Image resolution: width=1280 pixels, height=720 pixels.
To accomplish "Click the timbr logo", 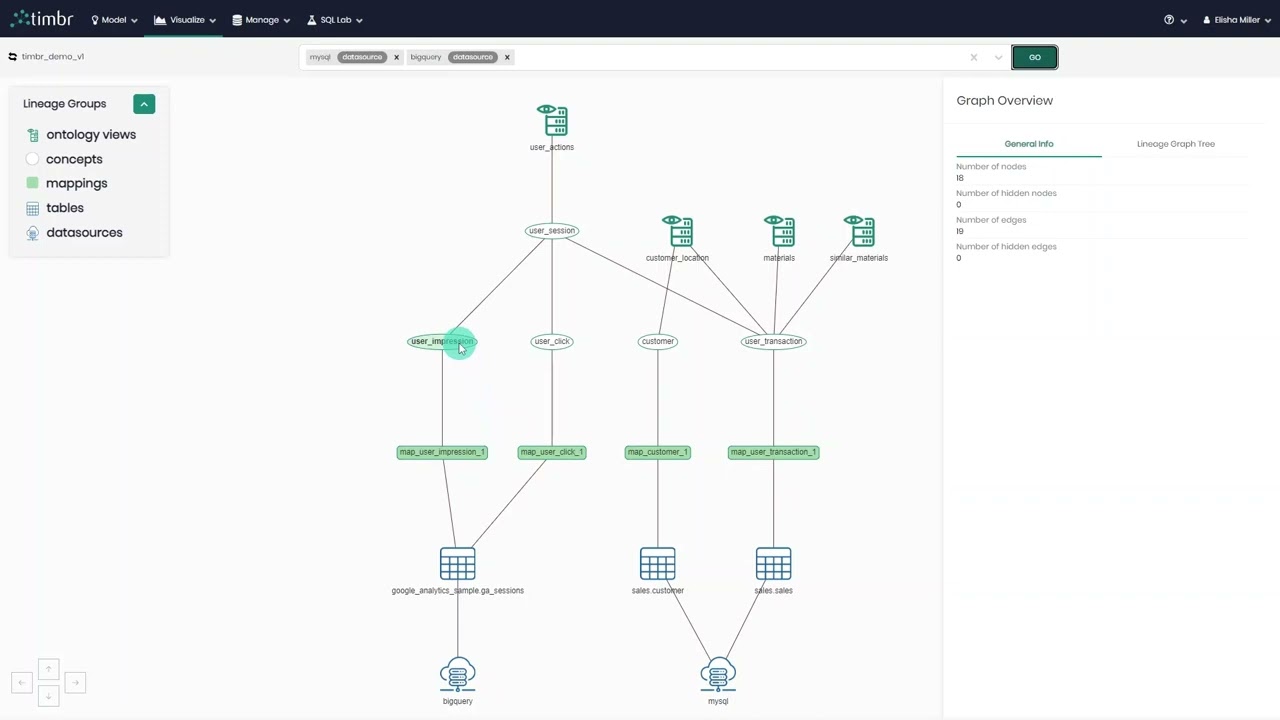I will (x=42, y=18).
